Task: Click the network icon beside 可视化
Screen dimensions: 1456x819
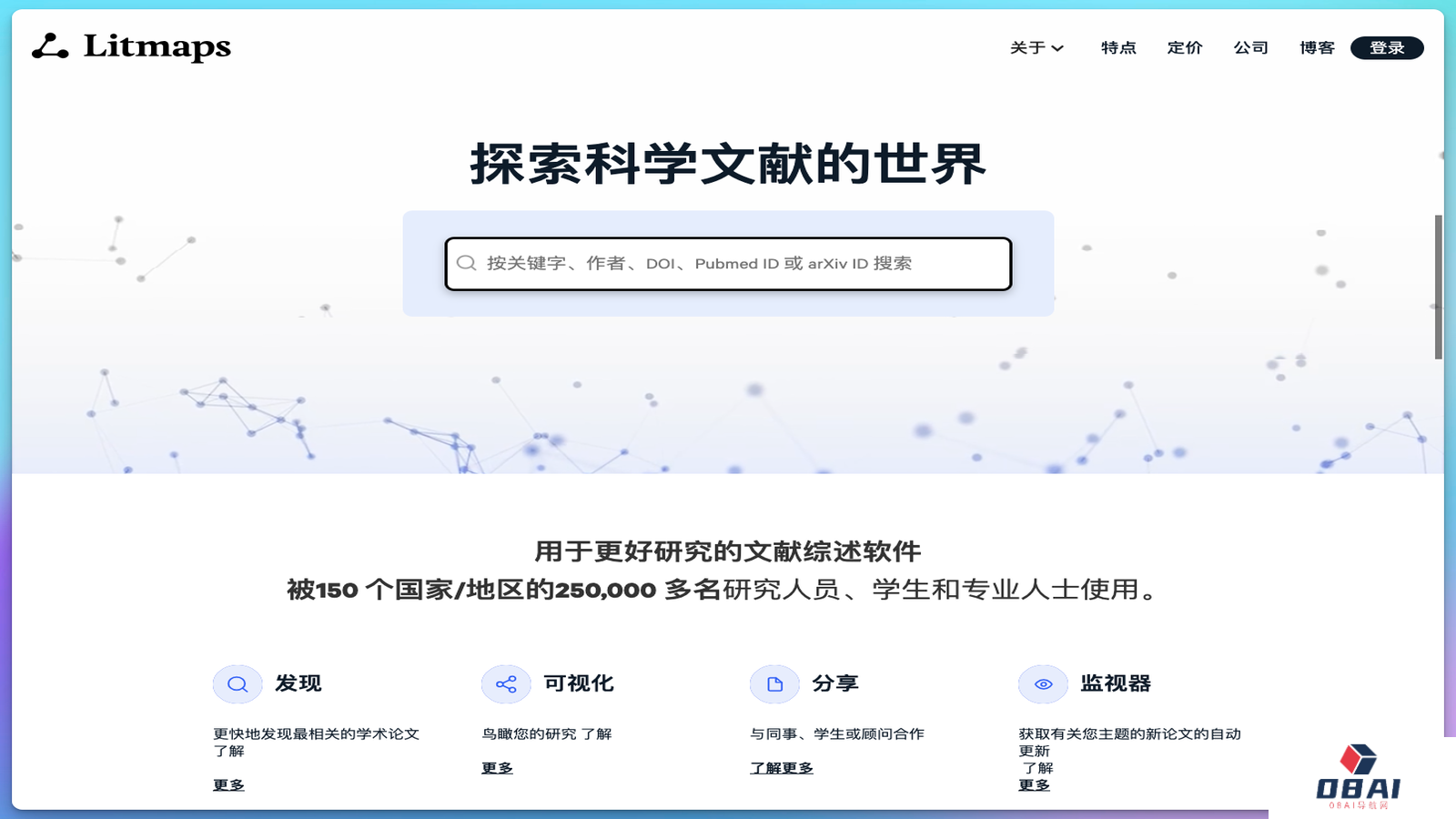Action: tap(506, 683)
